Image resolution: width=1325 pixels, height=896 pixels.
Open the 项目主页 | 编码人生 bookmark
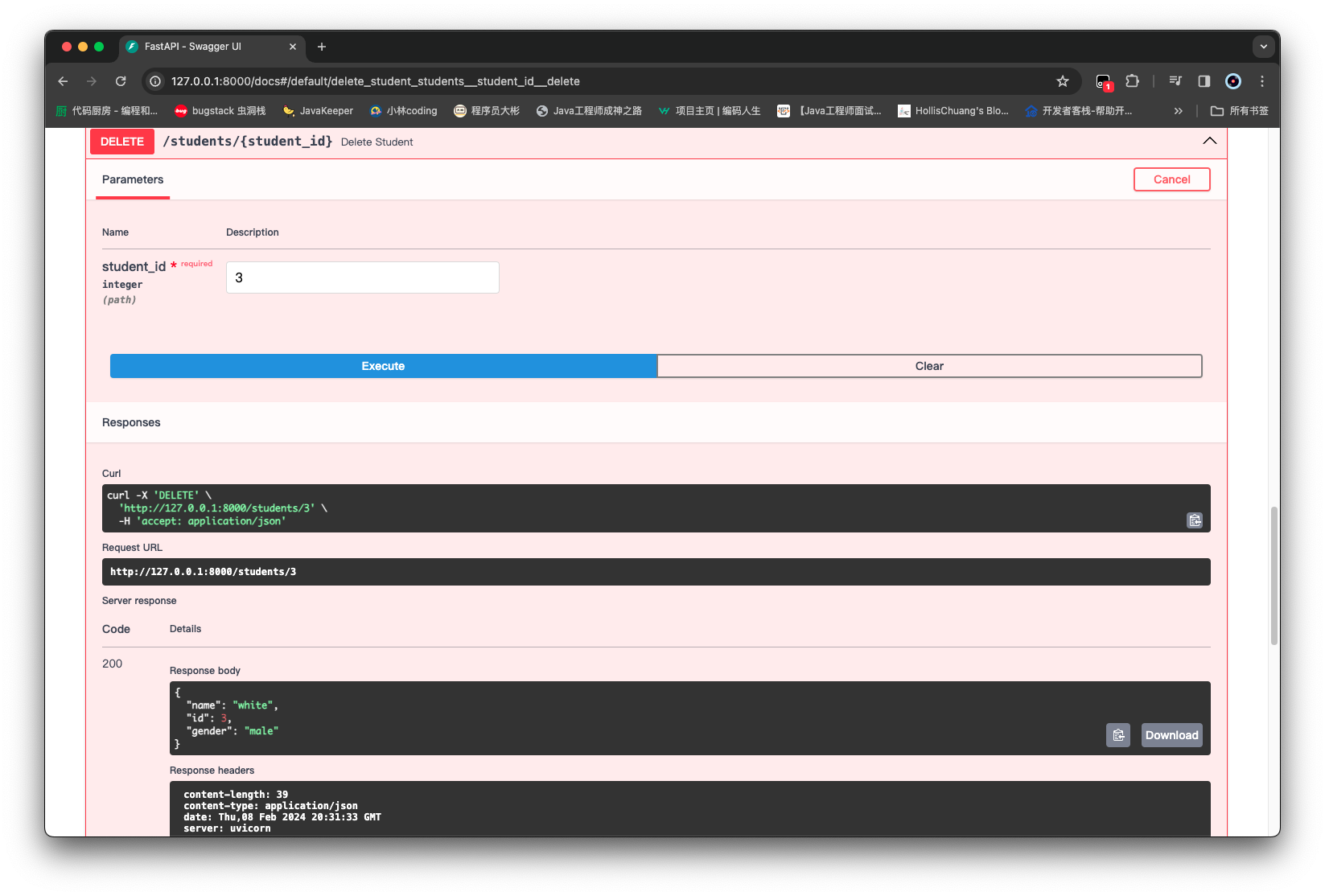[710, 111]
